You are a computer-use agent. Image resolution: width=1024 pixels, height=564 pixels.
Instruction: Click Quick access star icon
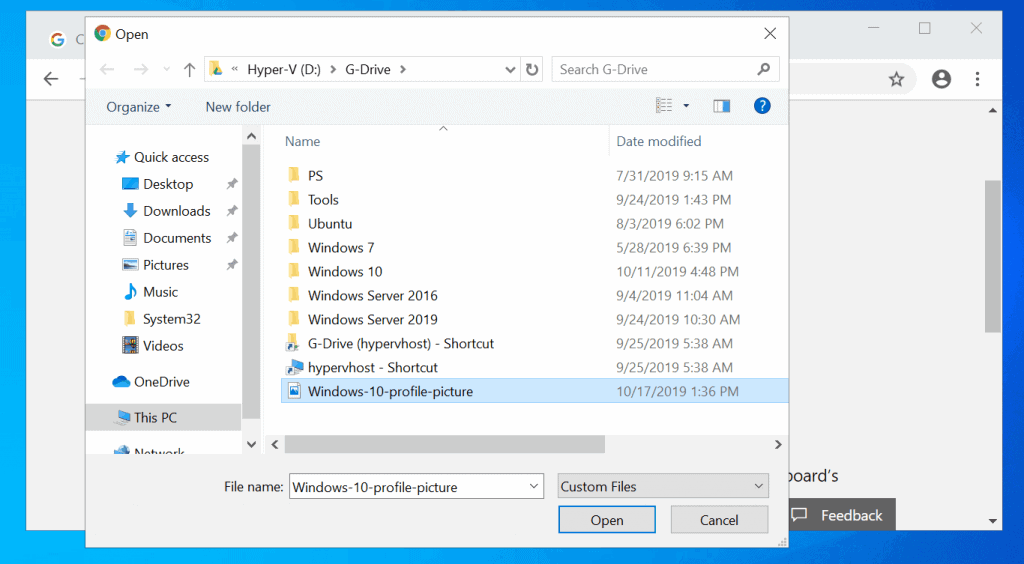(x=121, y=157)
